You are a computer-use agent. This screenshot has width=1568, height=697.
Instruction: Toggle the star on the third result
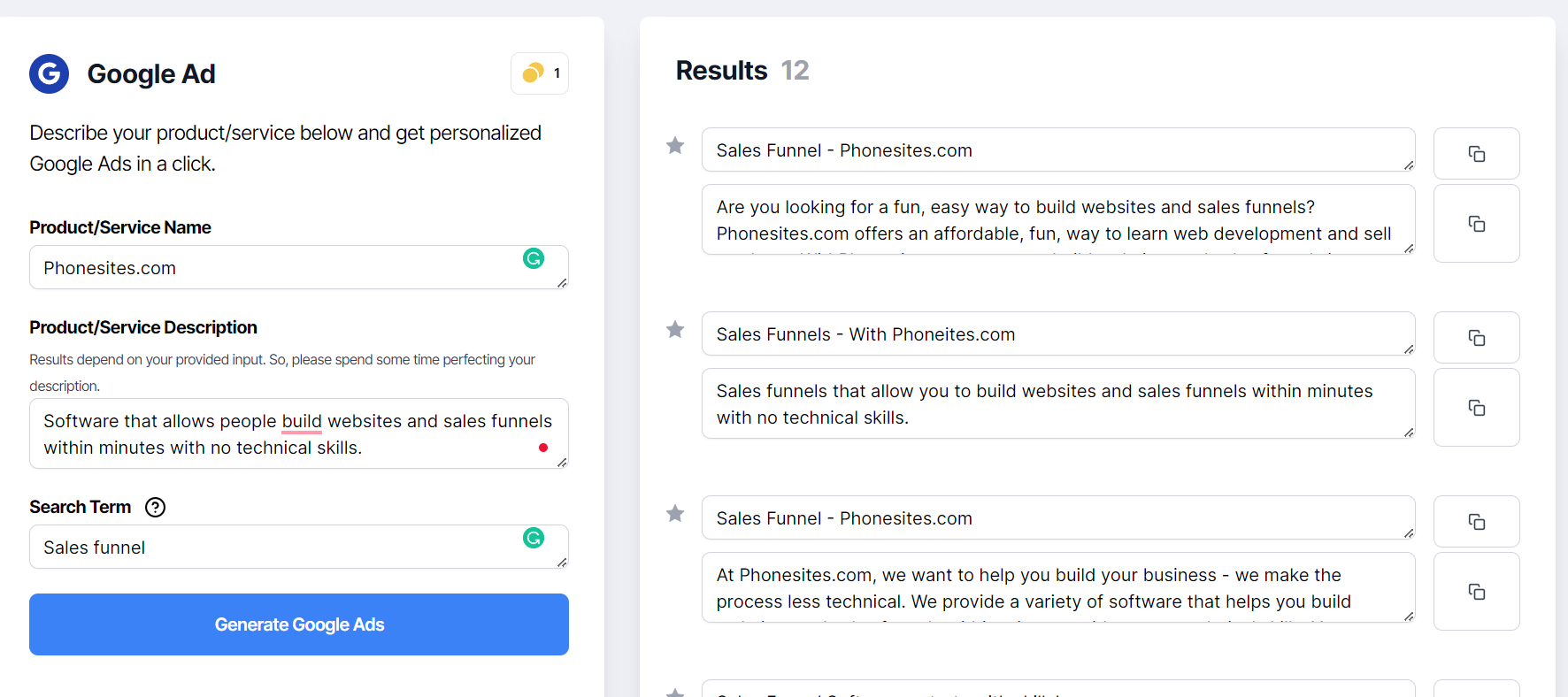point(675,514)
